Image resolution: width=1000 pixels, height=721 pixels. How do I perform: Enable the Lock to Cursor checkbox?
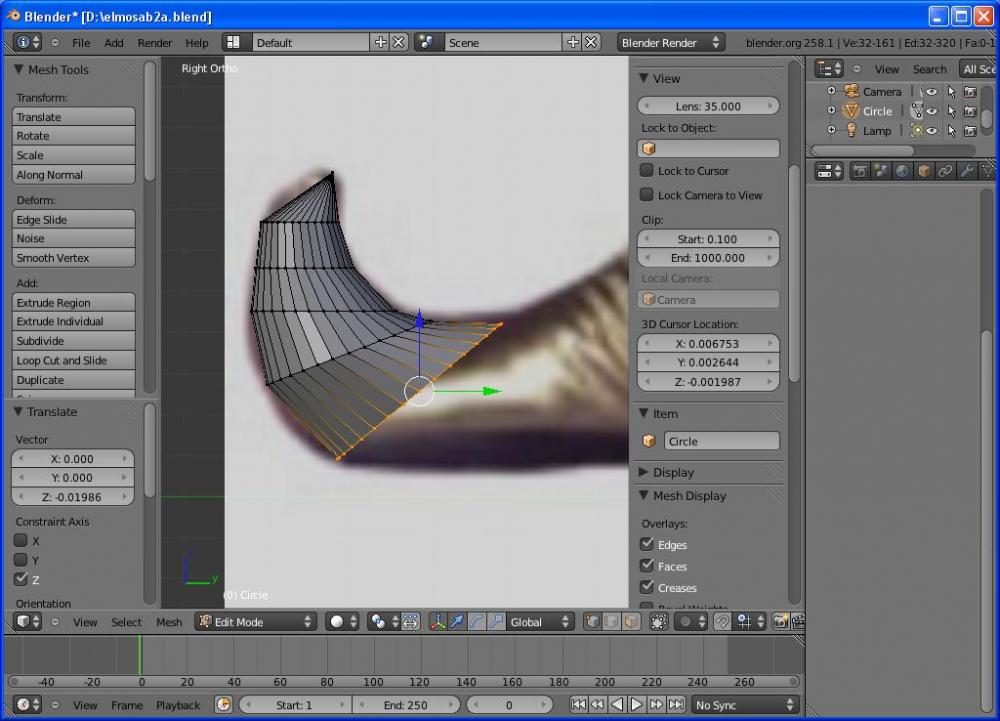(647, 171)
